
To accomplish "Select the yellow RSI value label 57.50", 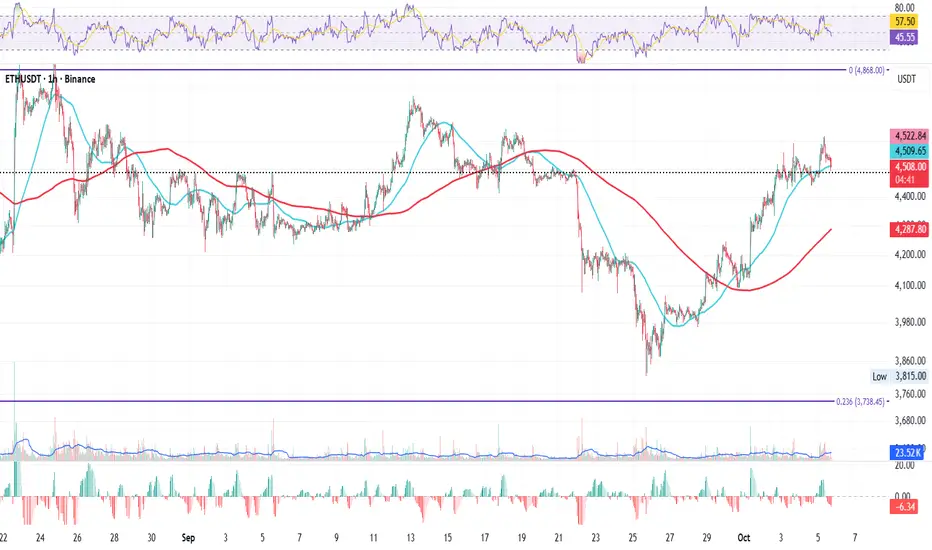I will pyautogui.click(x=905, y=21).
